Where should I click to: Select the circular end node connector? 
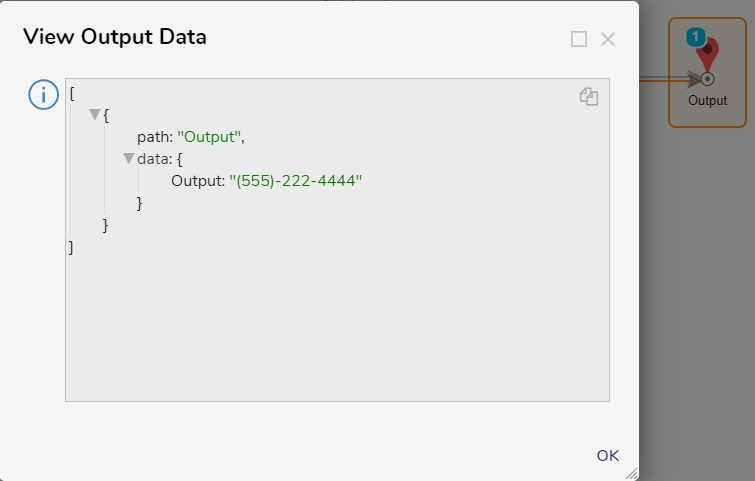tap(707, 79)
